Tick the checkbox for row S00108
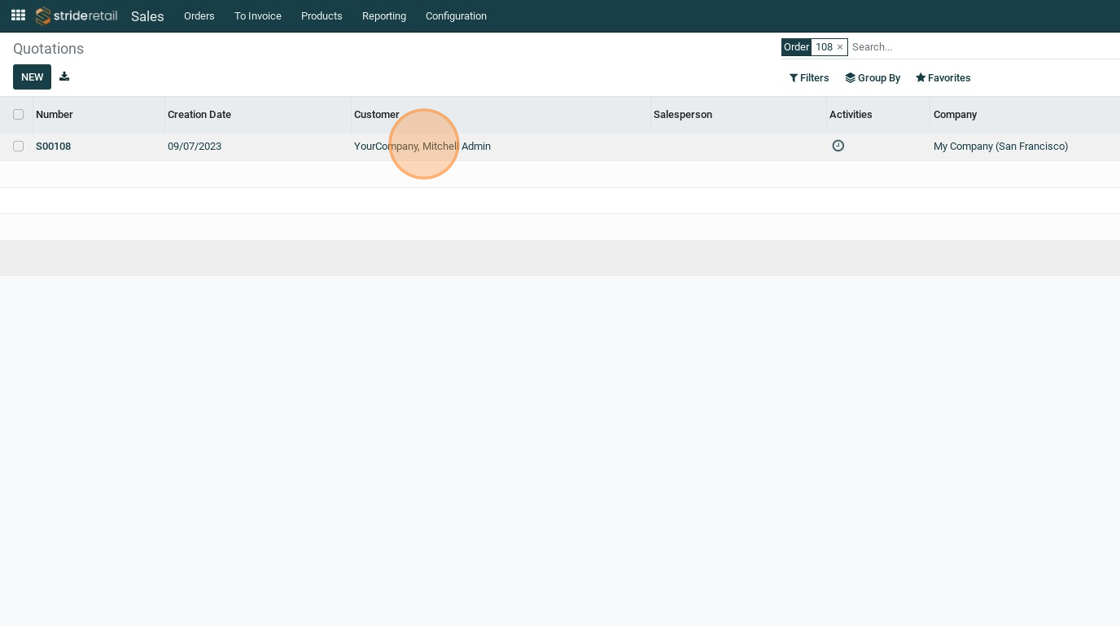Image resolution: width=1120 pixels, height=626 pixels. pyautogui.click(x=19, y=146)
